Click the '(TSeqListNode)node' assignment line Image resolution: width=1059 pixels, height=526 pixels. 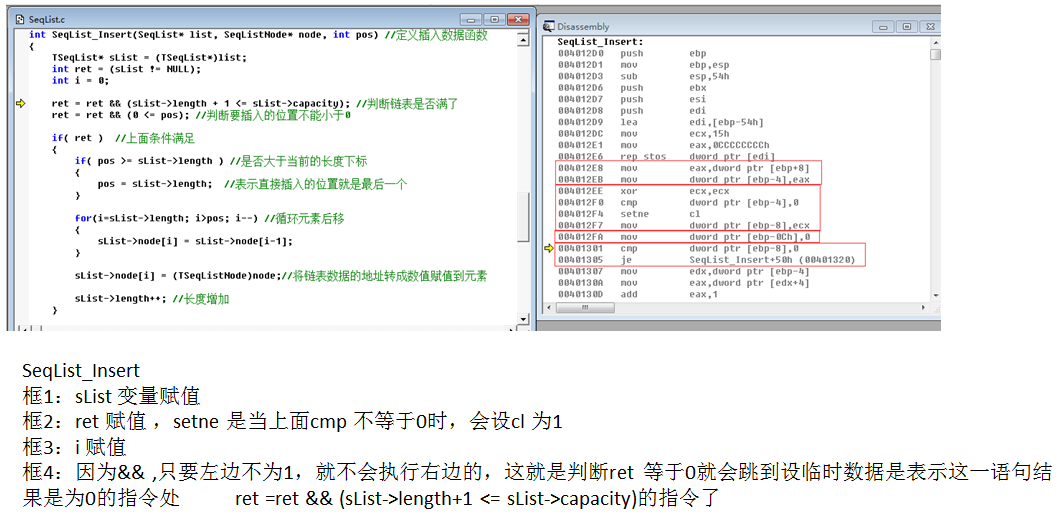point(281,275)
